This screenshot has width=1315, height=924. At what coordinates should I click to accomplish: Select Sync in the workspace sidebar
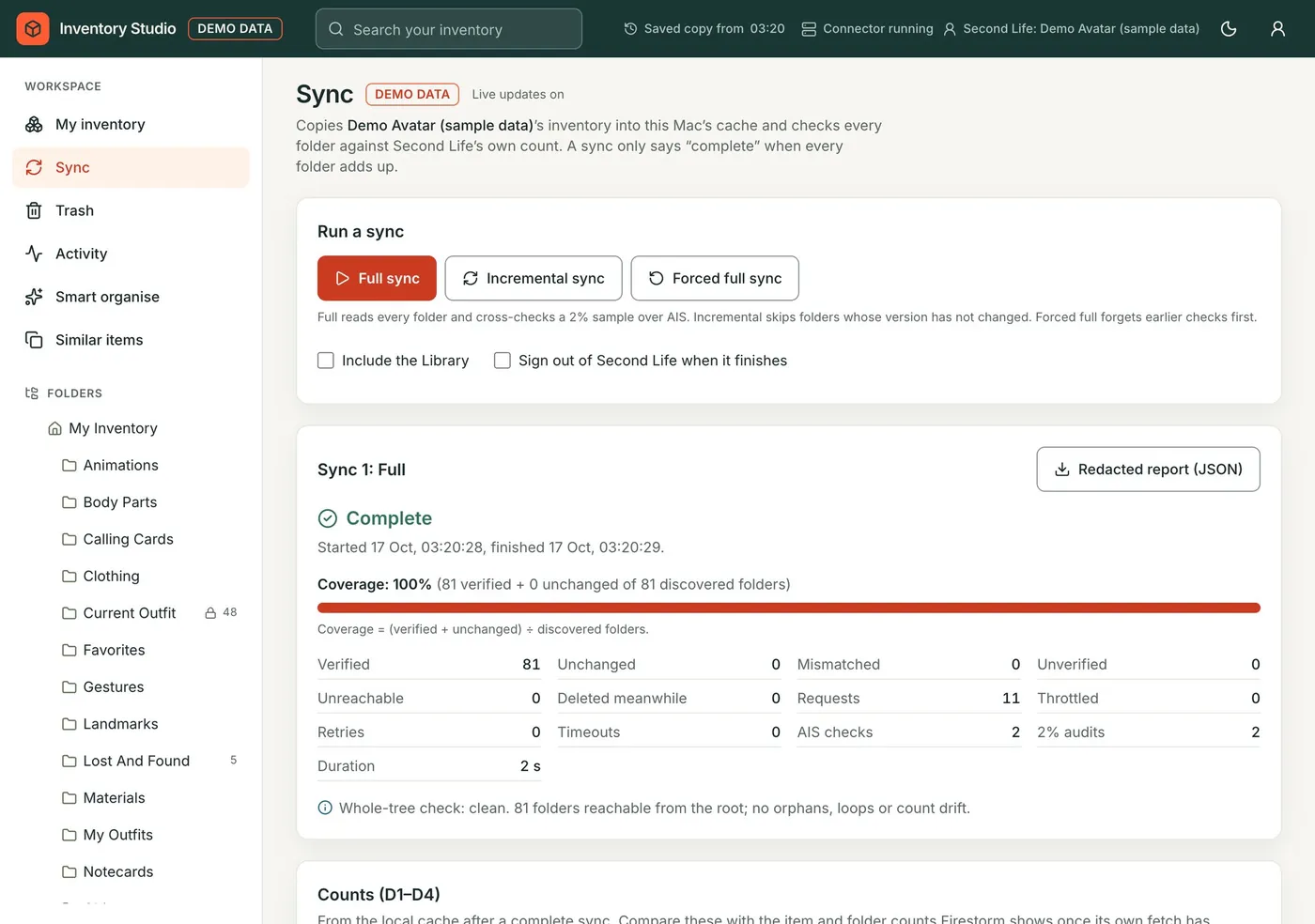pyautogui.click(x=131, y=167)
